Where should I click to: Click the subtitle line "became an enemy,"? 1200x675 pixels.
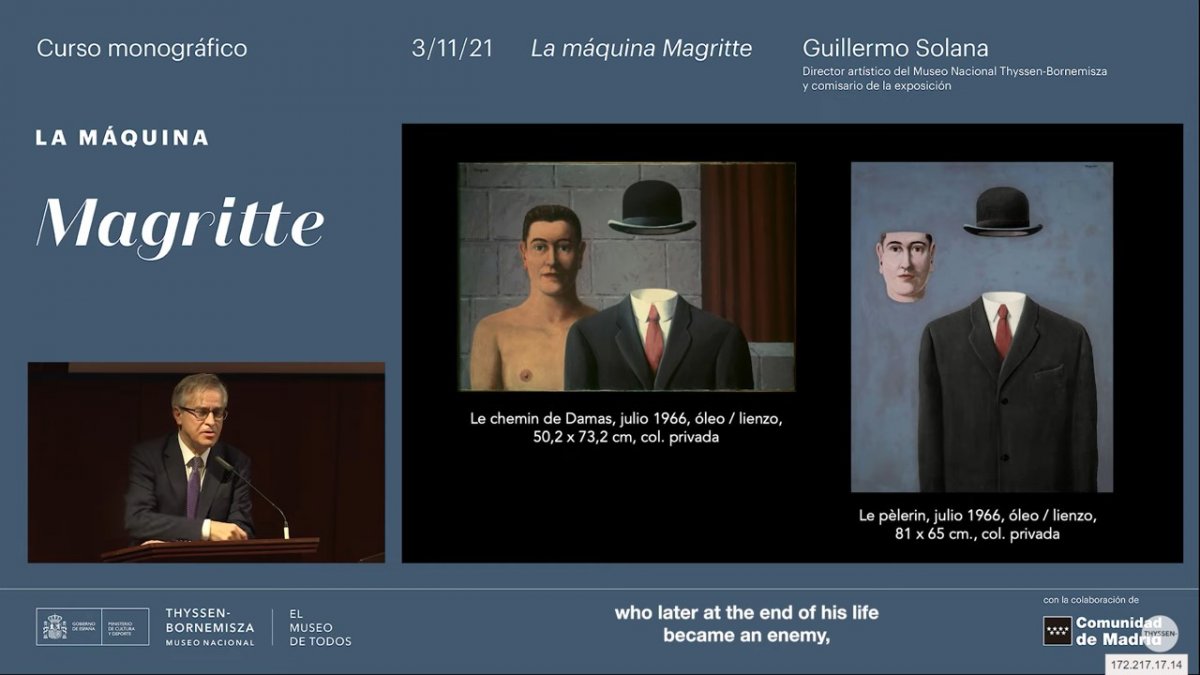[746, 635]
